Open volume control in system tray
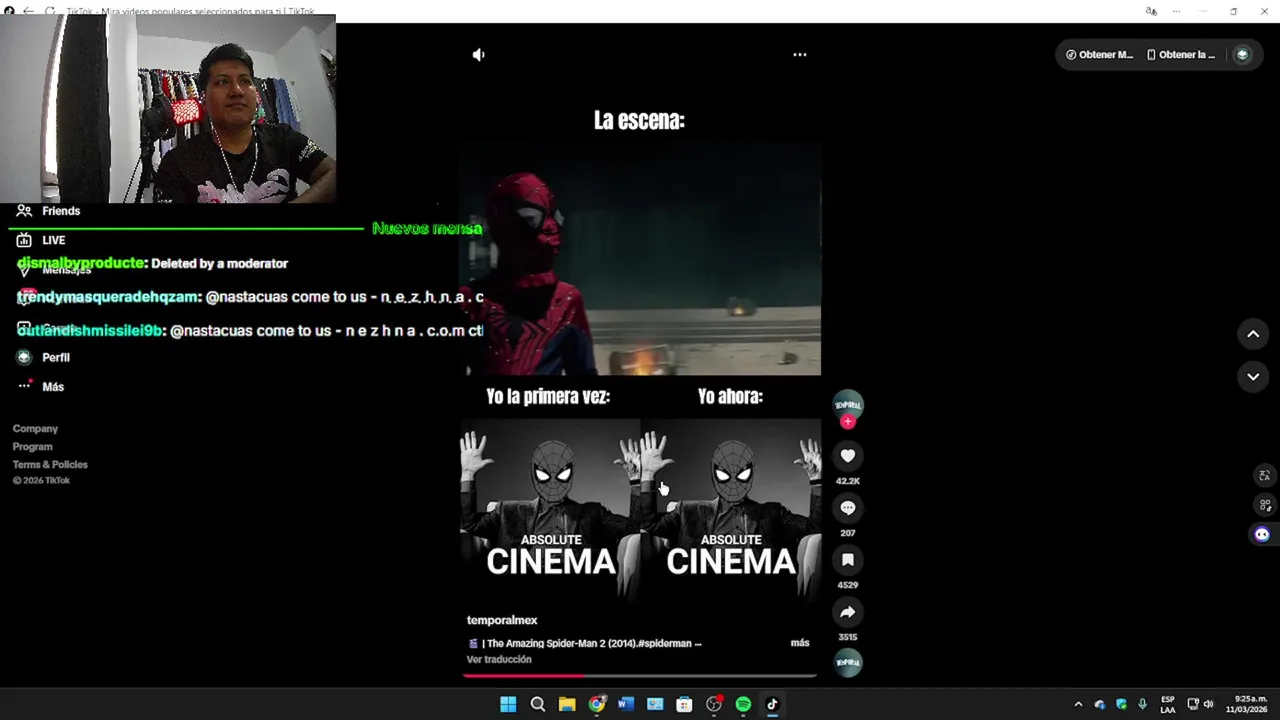Viewport: 1280px width, 720px height. [x=1208, y=704]
